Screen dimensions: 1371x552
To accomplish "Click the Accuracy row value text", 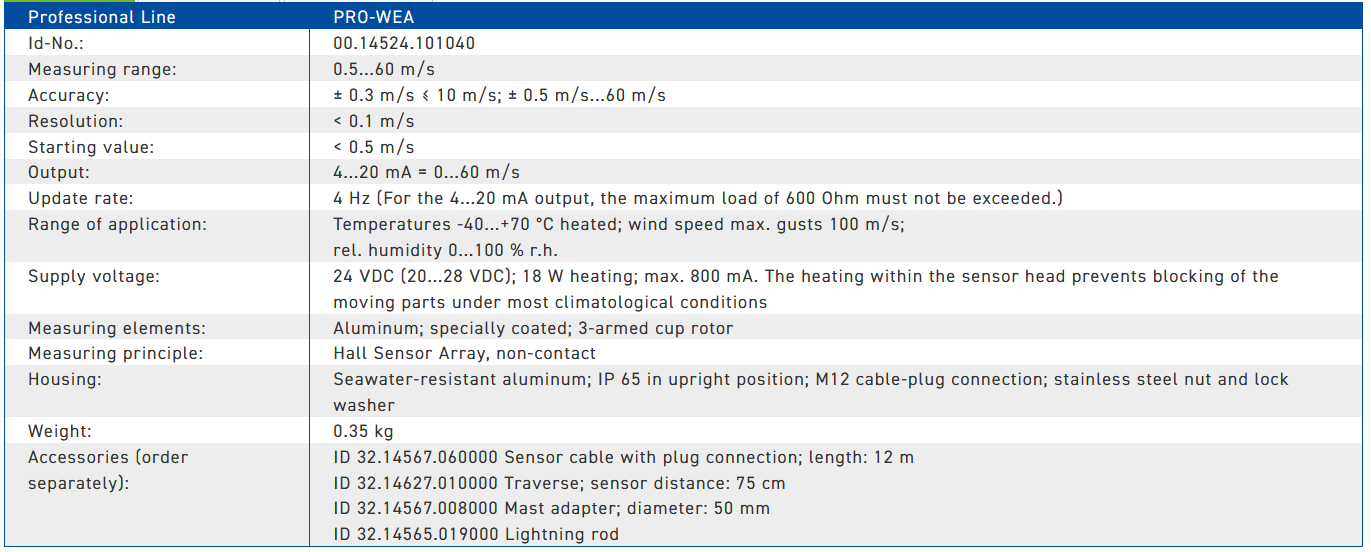I will [499, 96].
